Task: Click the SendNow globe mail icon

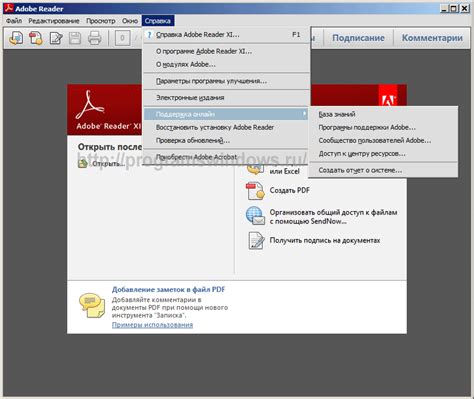Action: (255, 216)
